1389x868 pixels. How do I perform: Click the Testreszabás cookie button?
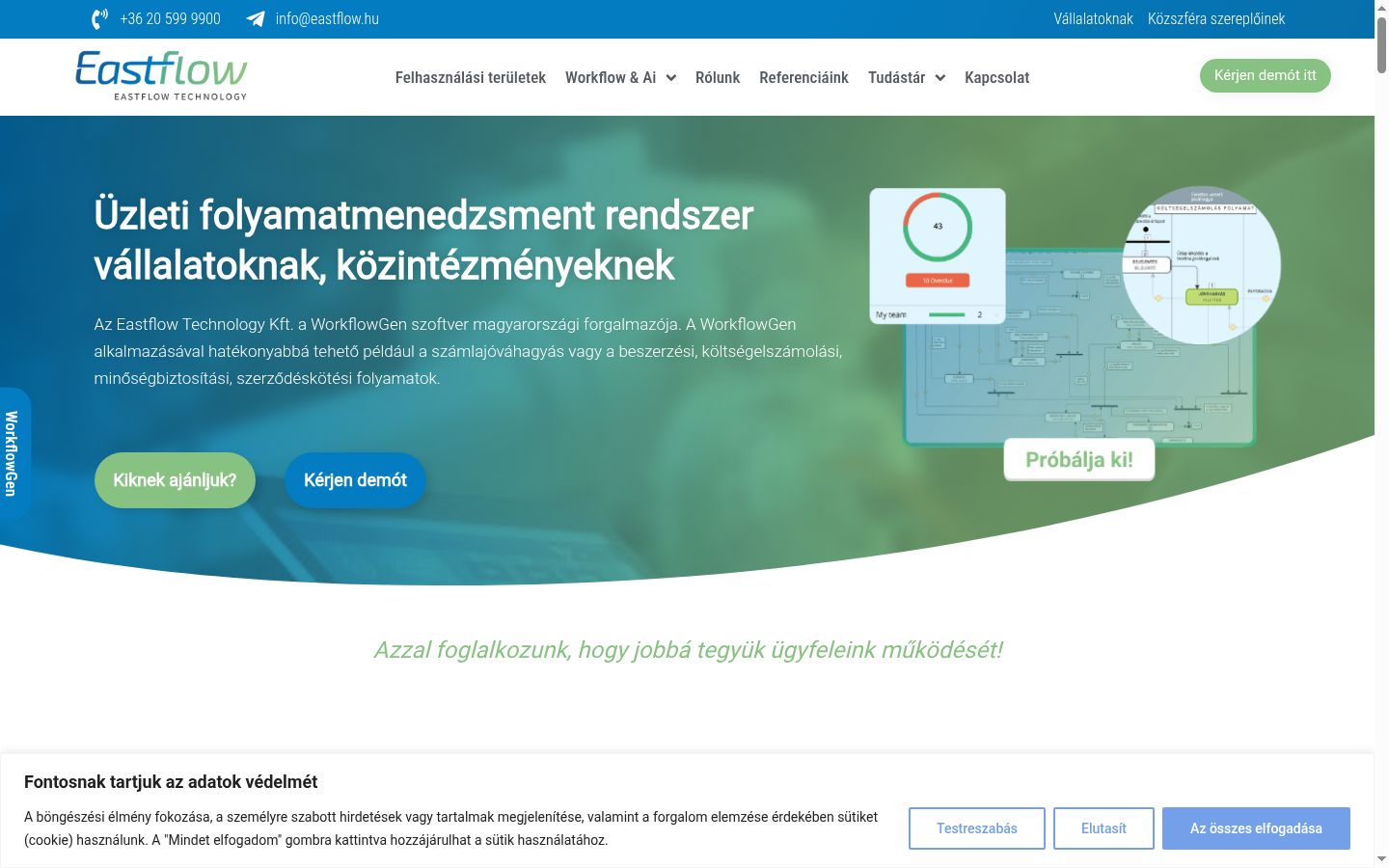(977, 828)
